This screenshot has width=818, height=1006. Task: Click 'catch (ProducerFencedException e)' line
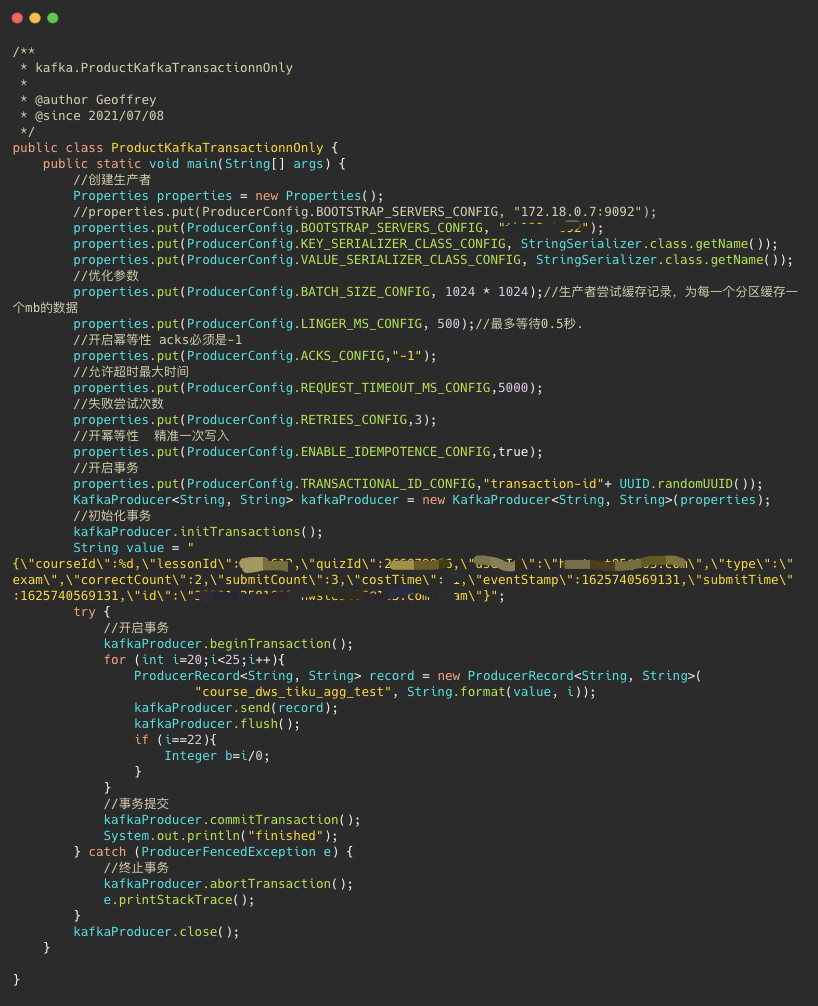[213, 851]
